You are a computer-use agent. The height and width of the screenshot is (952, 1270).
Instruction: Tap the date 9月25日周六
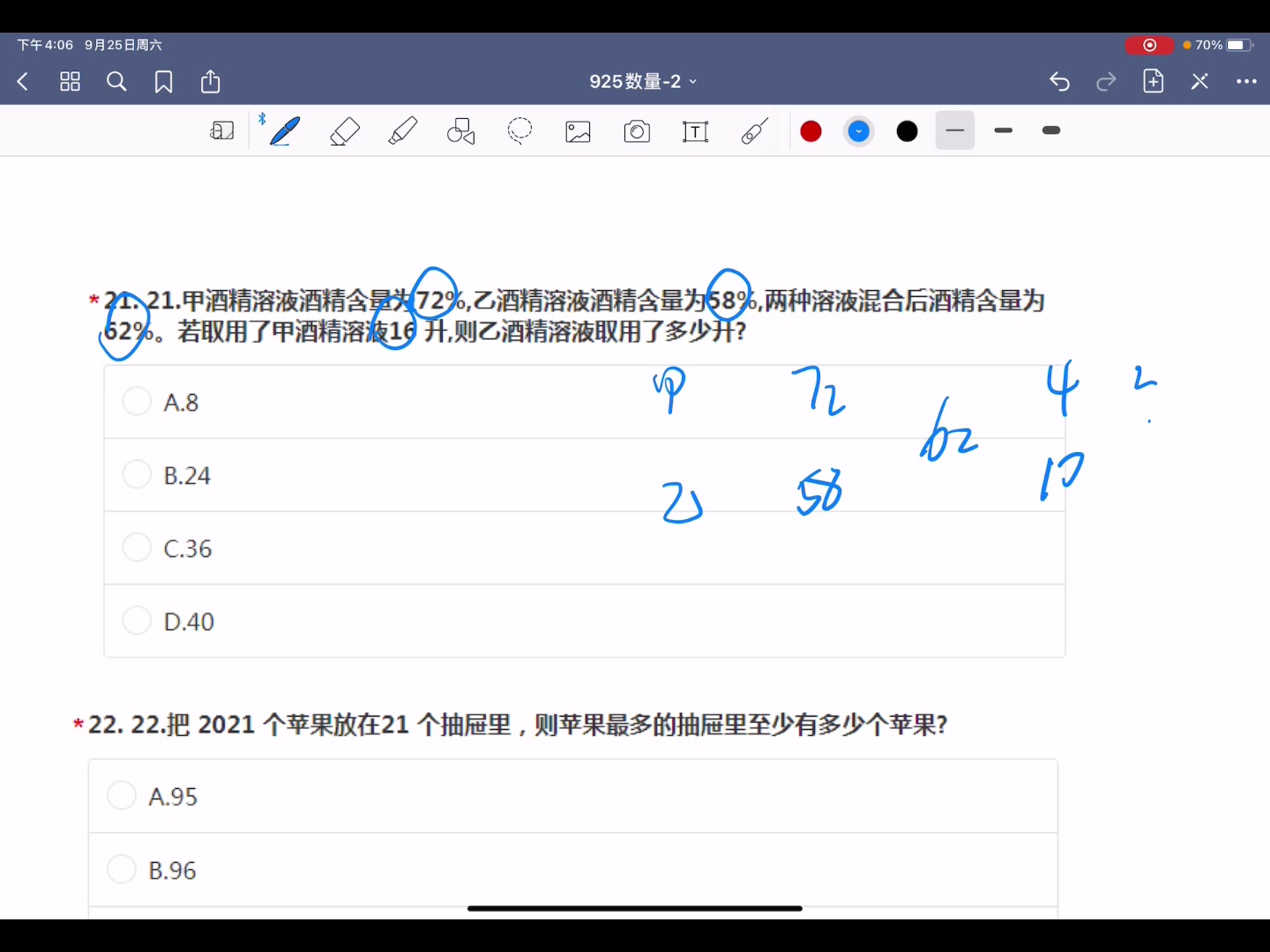click(x=123, y=45)
